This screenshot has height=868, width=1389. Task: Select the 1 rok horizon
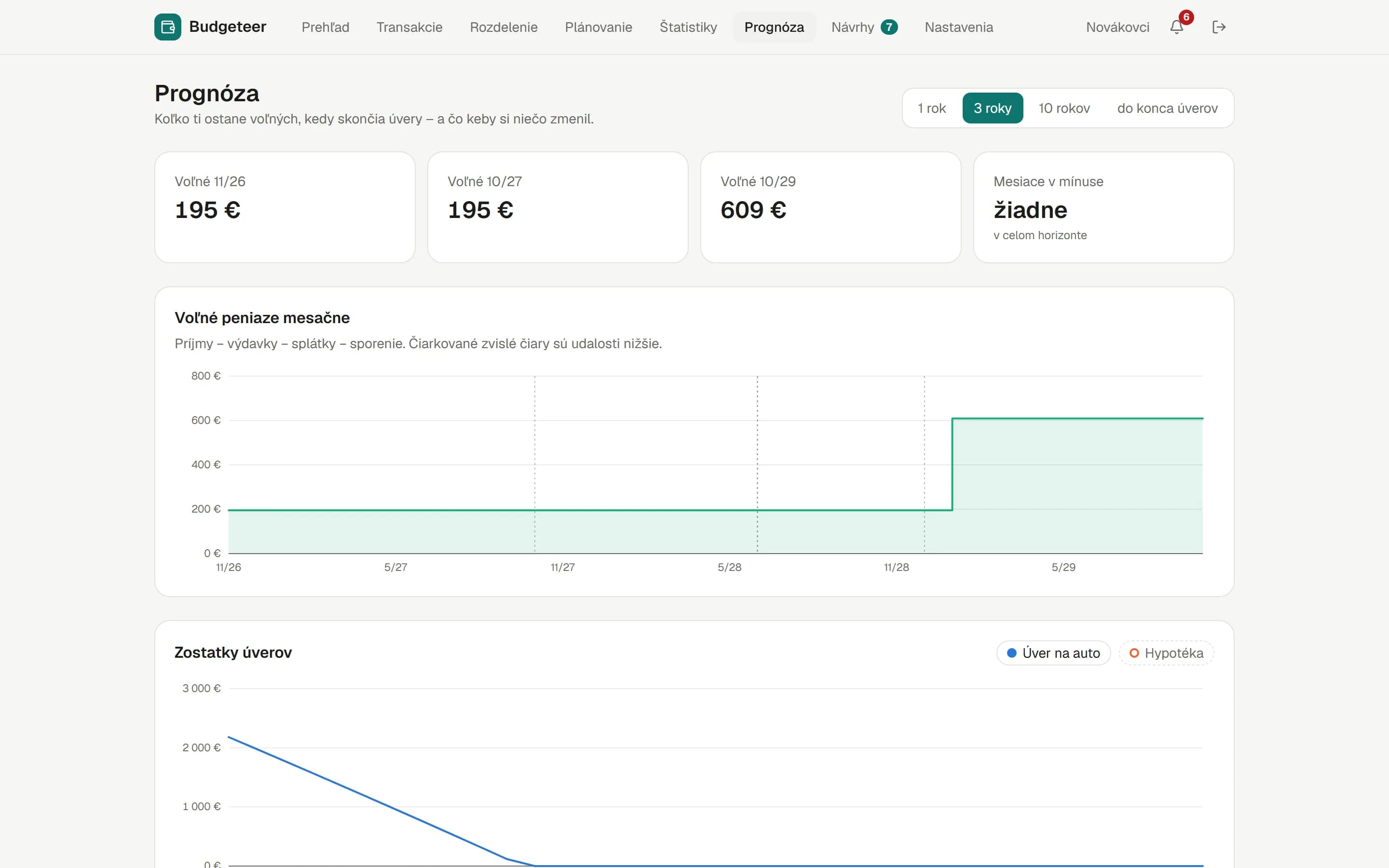click(x=932, y=108)
